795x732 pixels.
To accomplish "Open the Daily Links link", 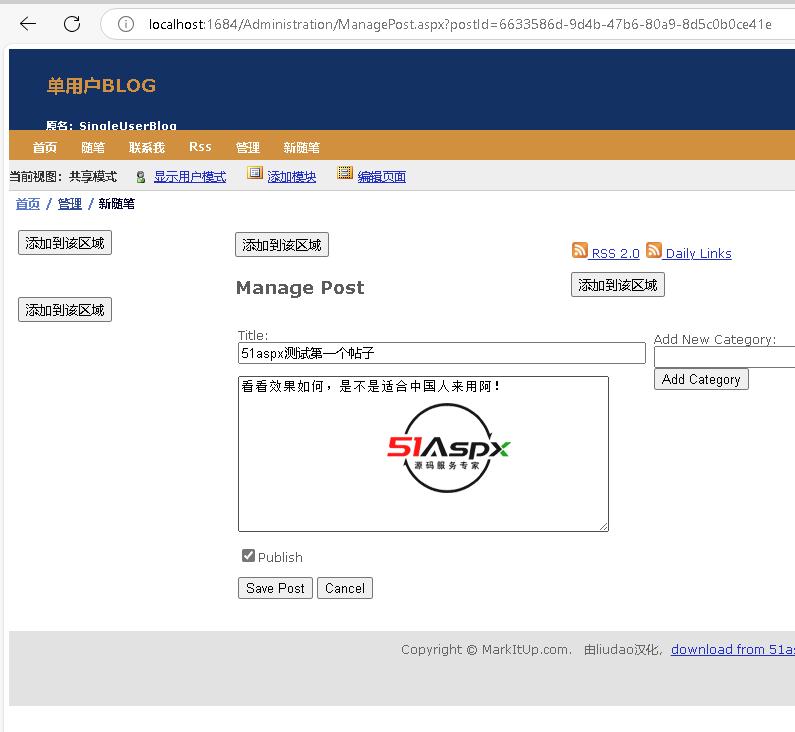I will point(699,253).
